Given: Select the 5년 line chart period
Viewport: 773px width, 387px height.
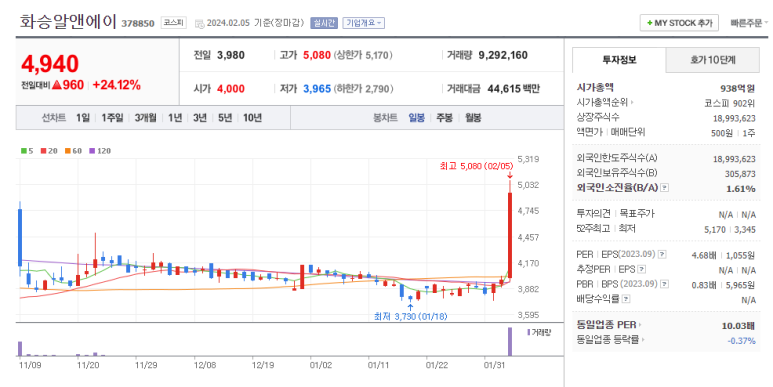Looking at the screenshot, I should 225,118.
